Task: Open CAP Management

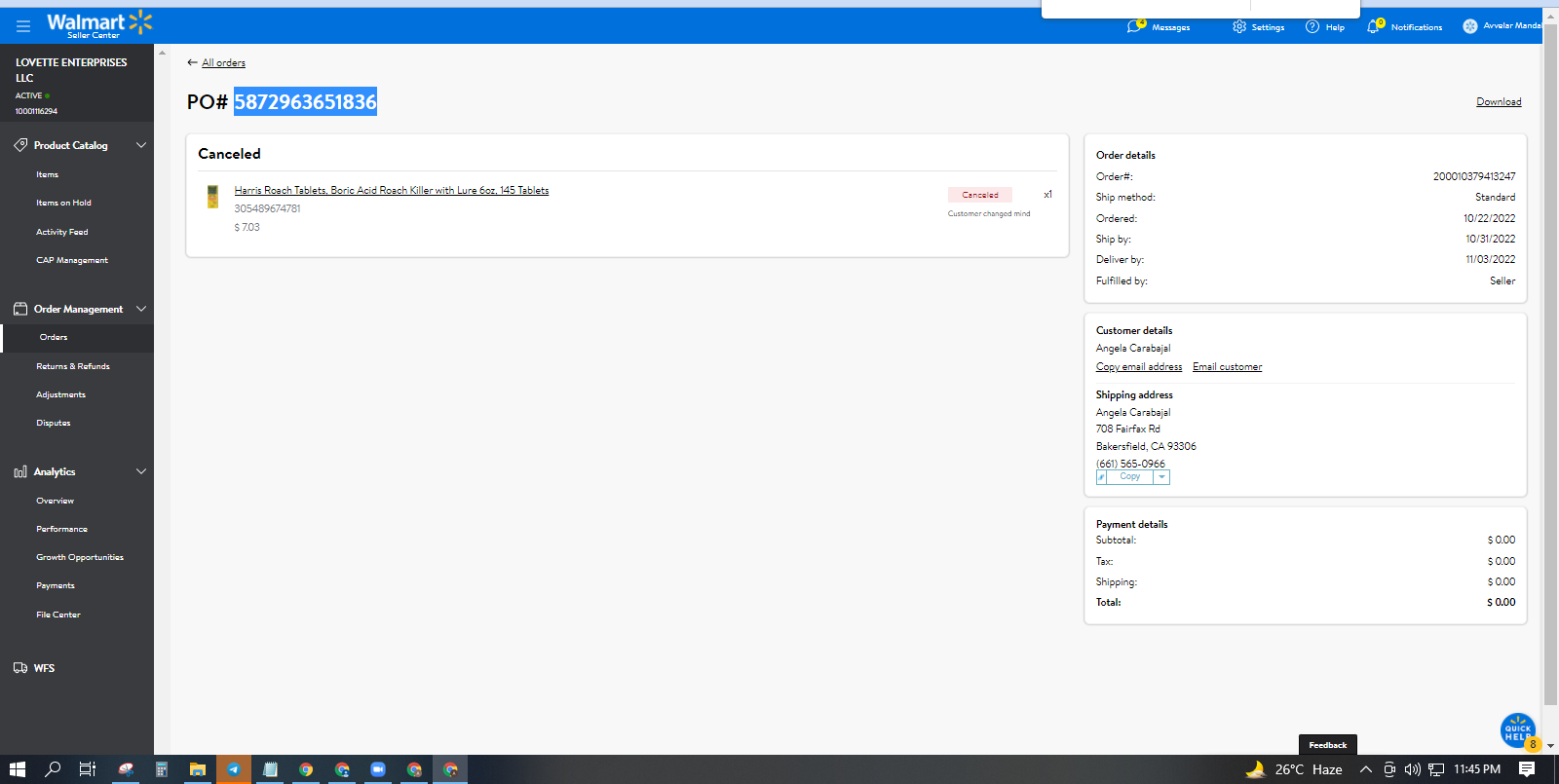Action: coord(72,260)
